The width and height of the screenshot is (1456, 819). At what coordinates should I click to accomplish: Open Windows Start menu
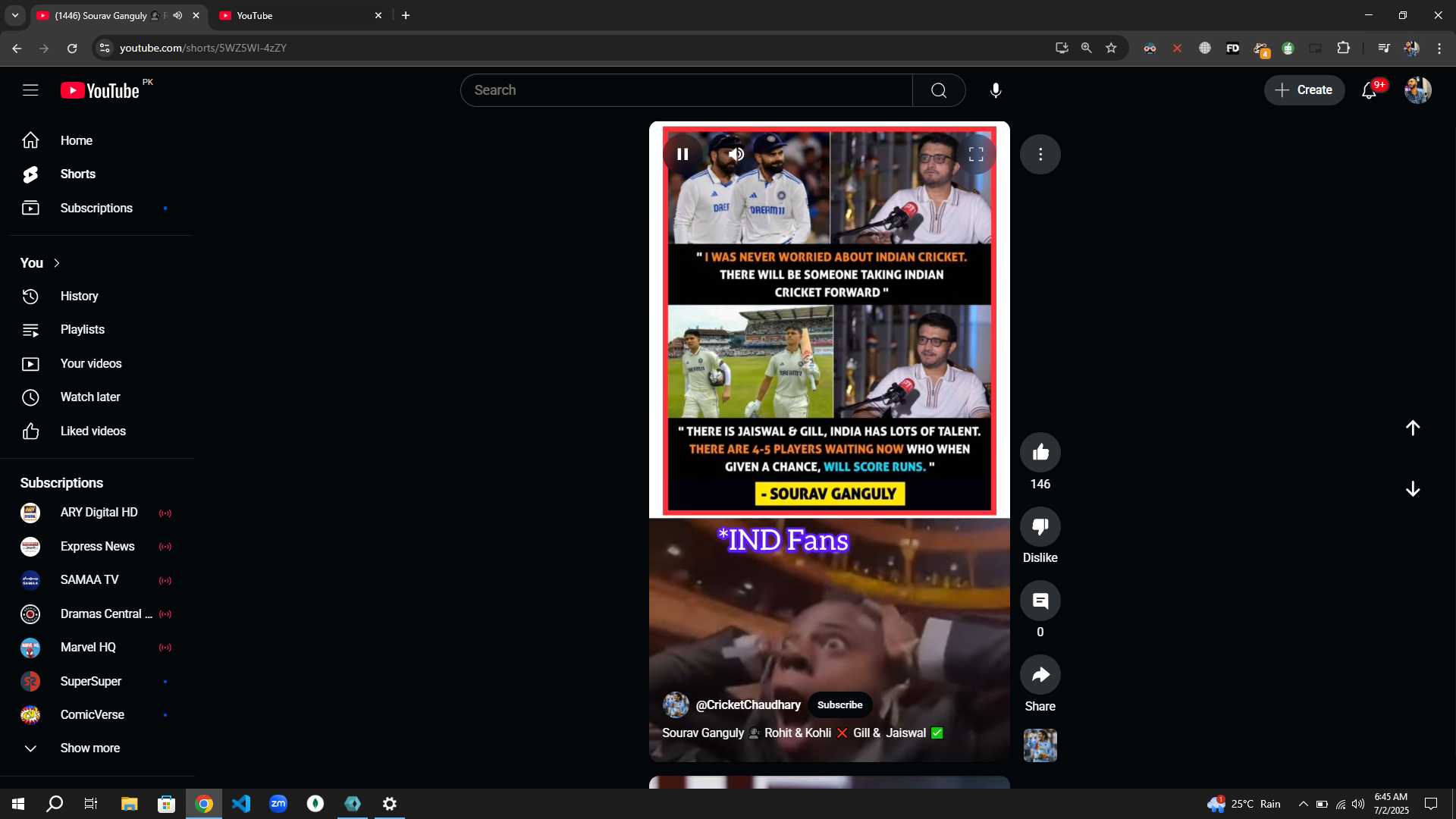tap(18, 804)
